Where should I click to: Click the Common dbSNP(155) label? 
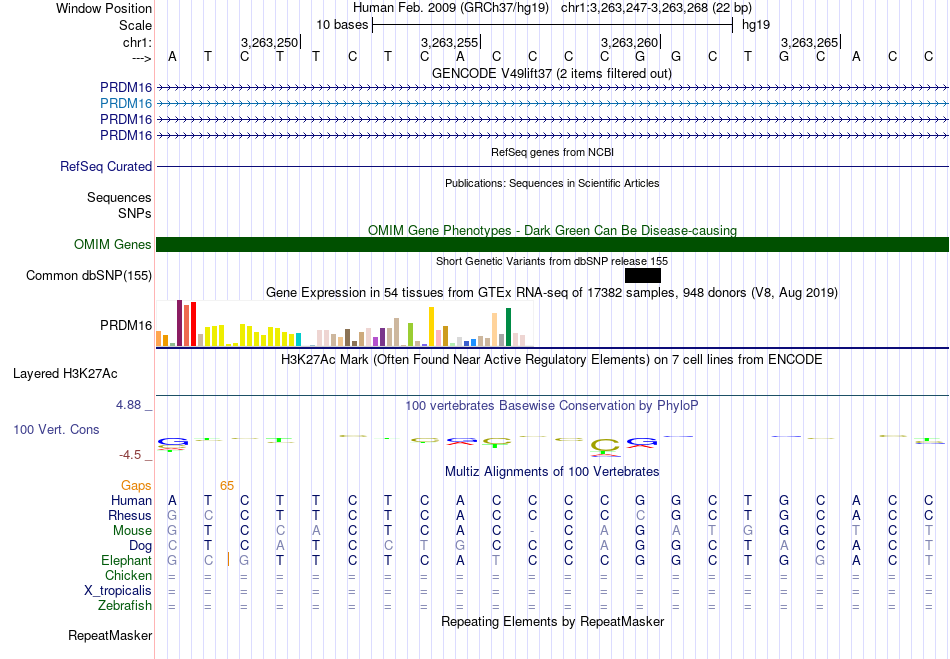pyautogui.click(x=89, y=276)
